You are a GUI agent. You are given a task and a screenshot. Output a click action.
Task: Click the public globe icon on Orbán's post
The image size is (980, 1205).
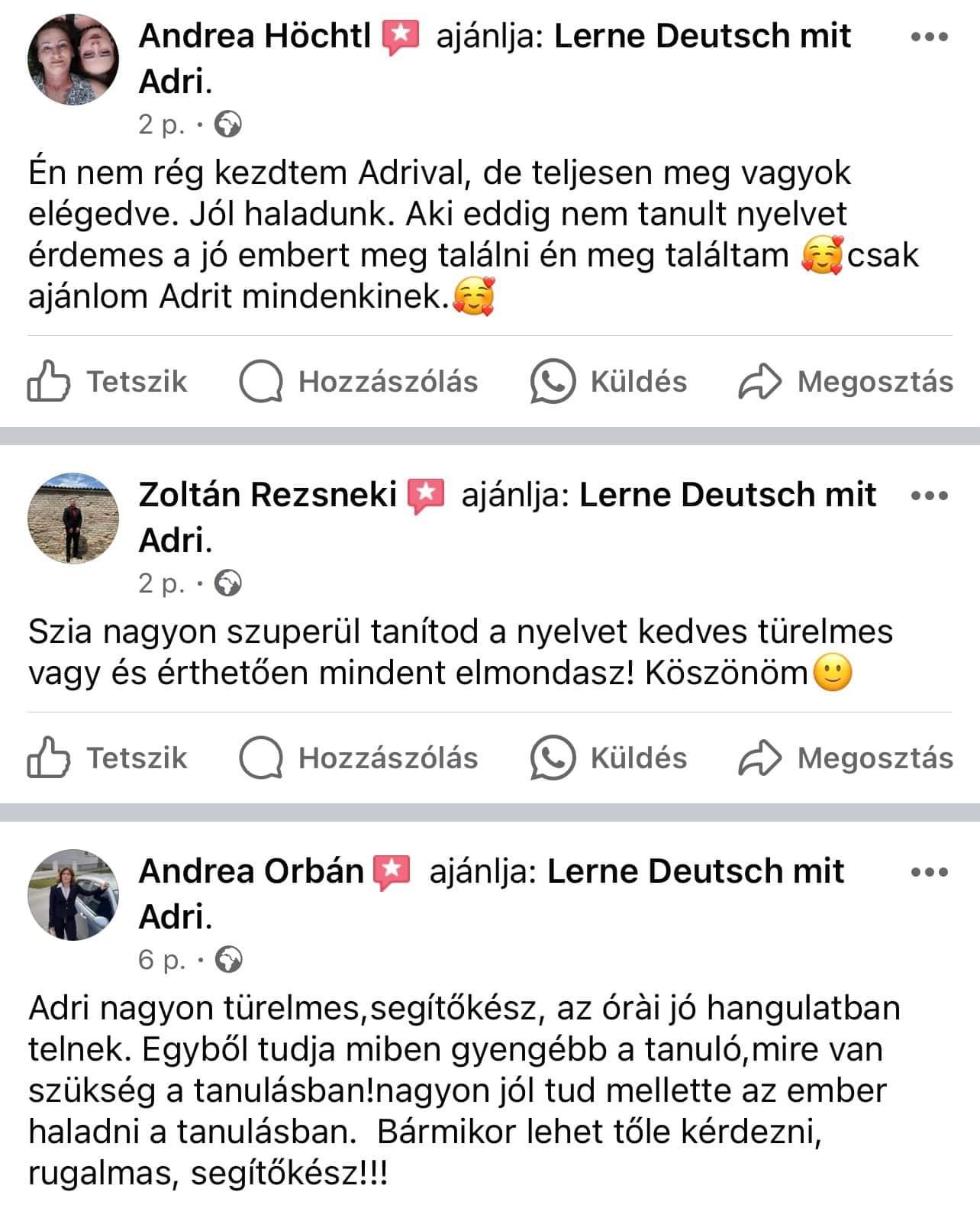(x=228, y=959)
